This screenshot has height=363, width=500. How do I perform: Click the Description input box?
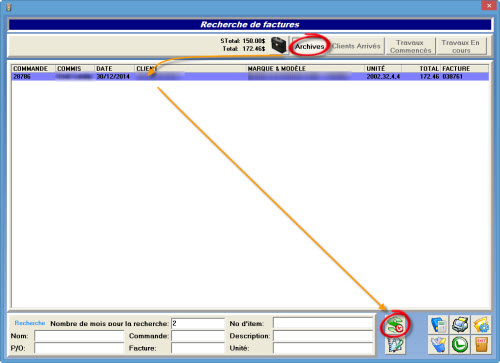[323, 336]
